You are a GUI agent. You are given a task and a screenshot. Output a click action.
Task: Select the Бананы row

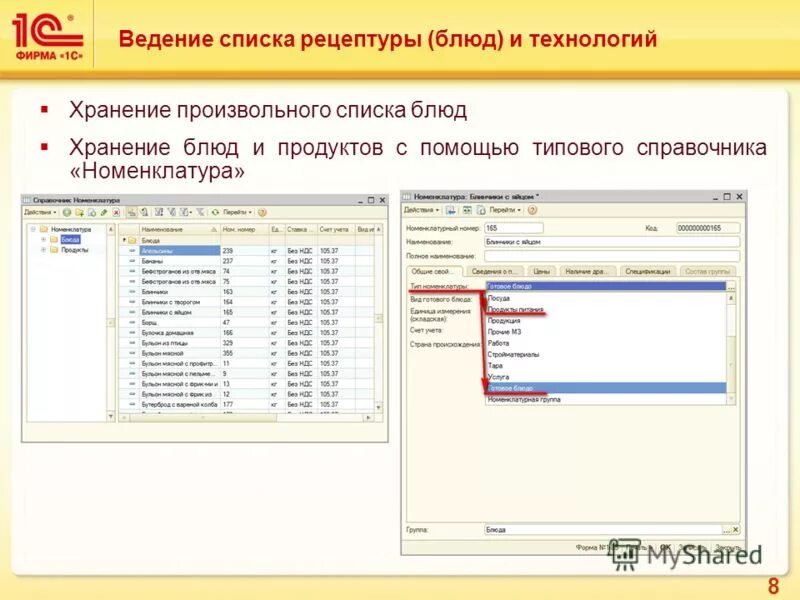point(247,261)
